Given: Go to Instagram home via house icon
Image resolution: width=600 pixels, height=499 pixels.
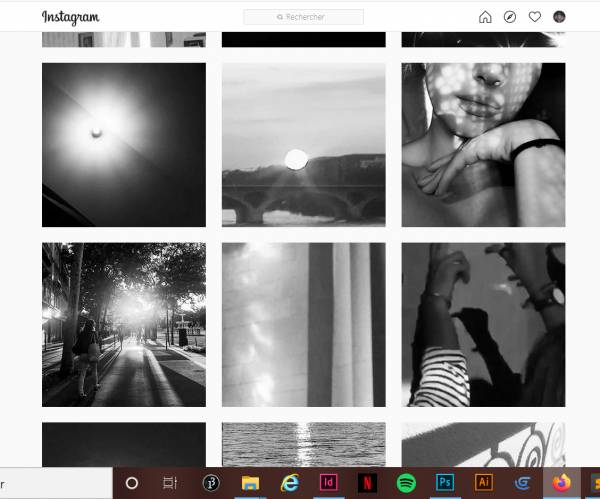Looking at the screenshot, I should [485, 17].
